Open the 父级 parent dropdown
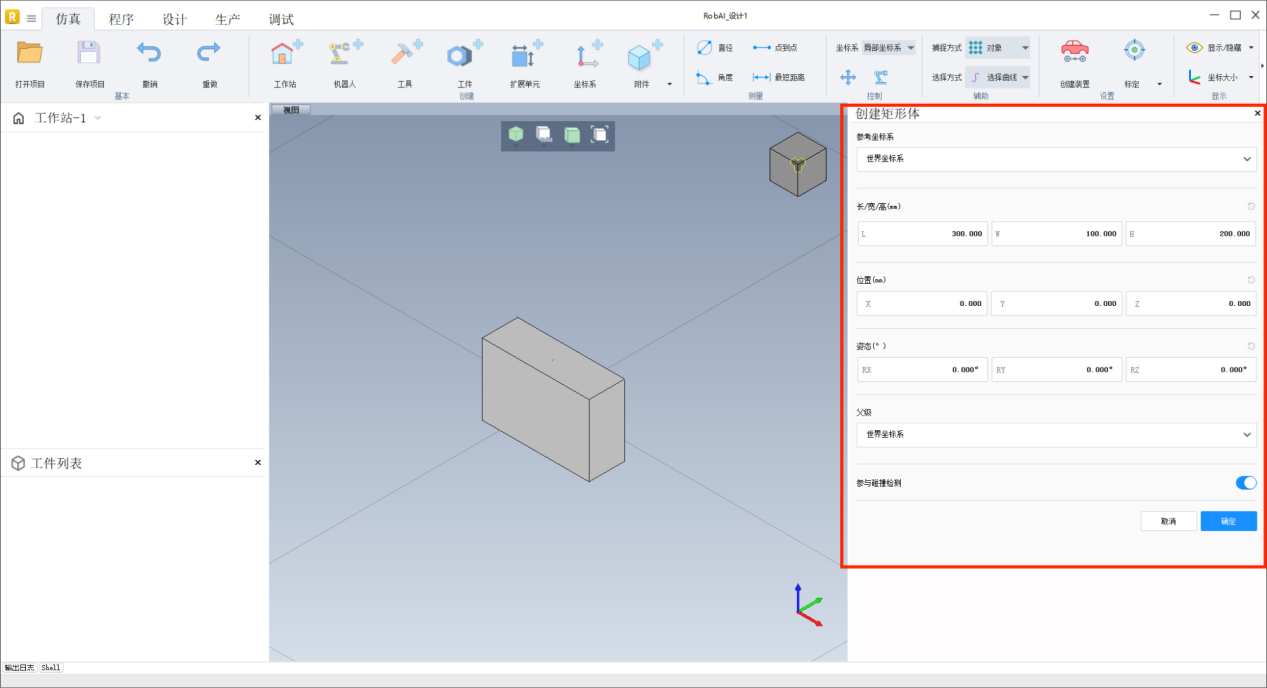This screenshot has height=688, width=1267. 1056,435
